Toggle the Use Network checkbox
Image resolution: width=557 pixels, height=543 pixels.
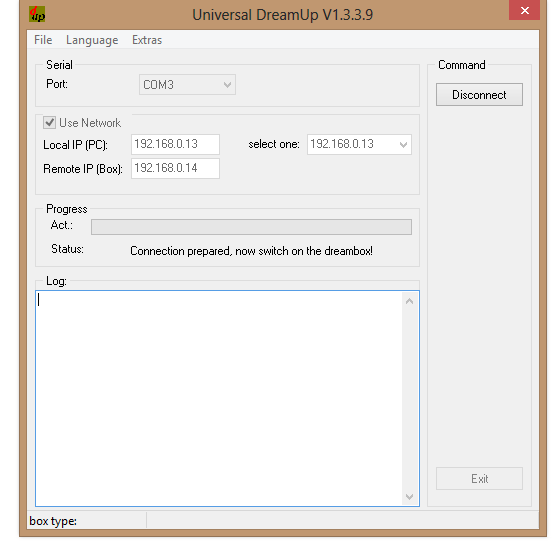49,123
